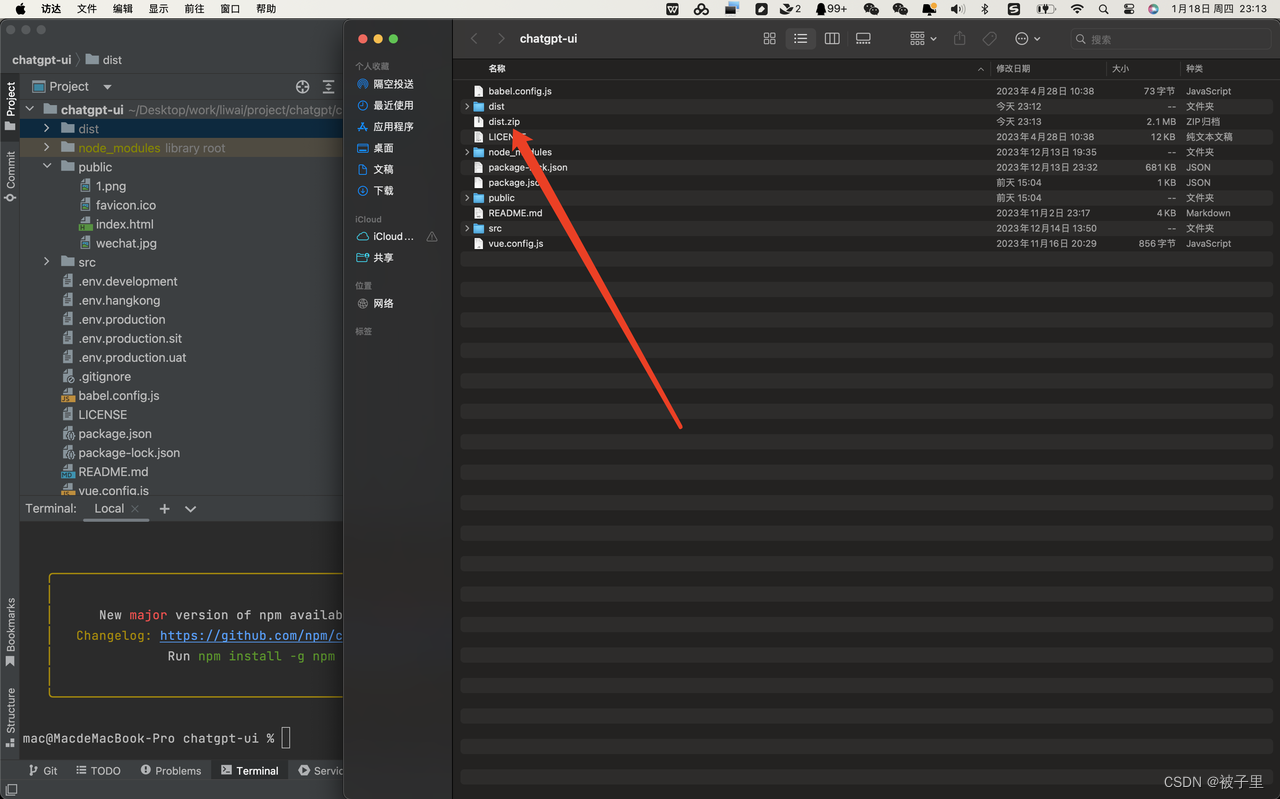Screen dimensions: 1280x799
Task: Collapse chatgpt-ui root in IDE project tree
Action: coord(30,109)
